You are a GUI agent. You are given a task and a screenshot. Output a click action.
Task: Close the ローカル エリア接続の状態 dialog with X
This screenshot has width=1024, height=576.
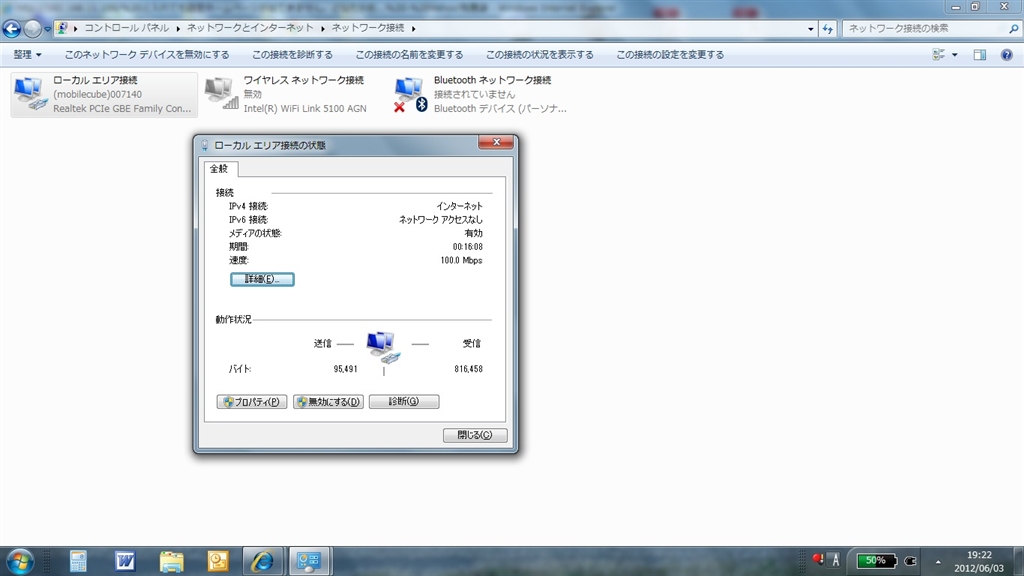(496, 142)
